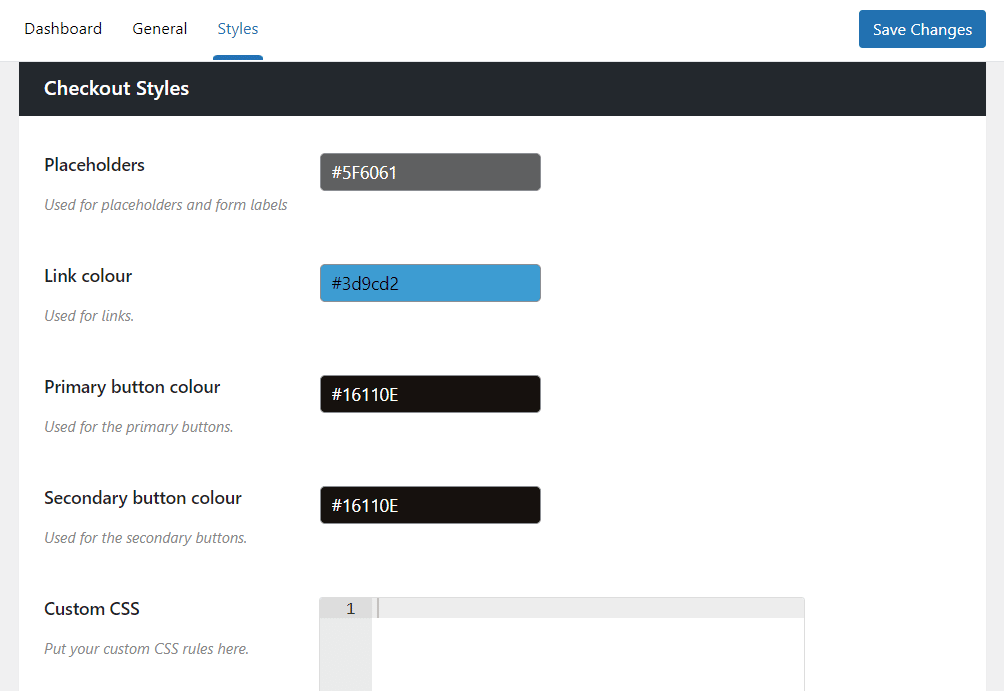Screen dimensions: 1004x691
Task: Edit the #3d9cd2 link colour value
Action: tap(430, 282)
